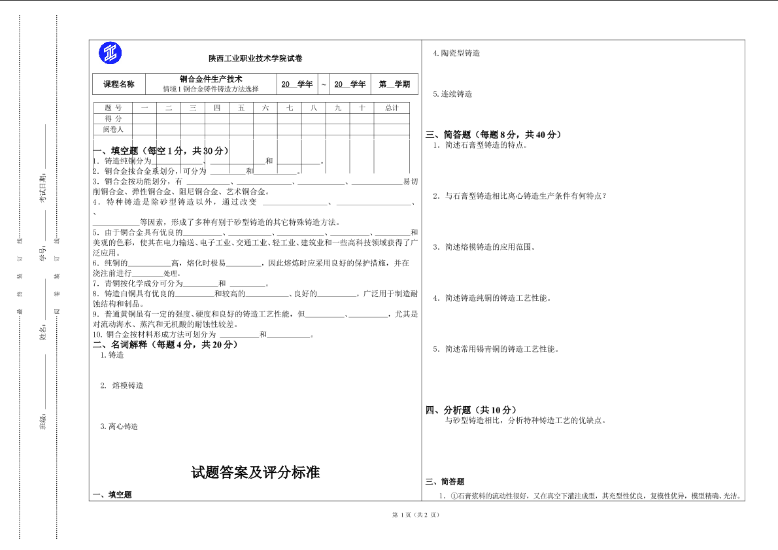Select heading 四、分析题(共10分)
The height and width of the screenshot is (550, 778).
[471, 410]
